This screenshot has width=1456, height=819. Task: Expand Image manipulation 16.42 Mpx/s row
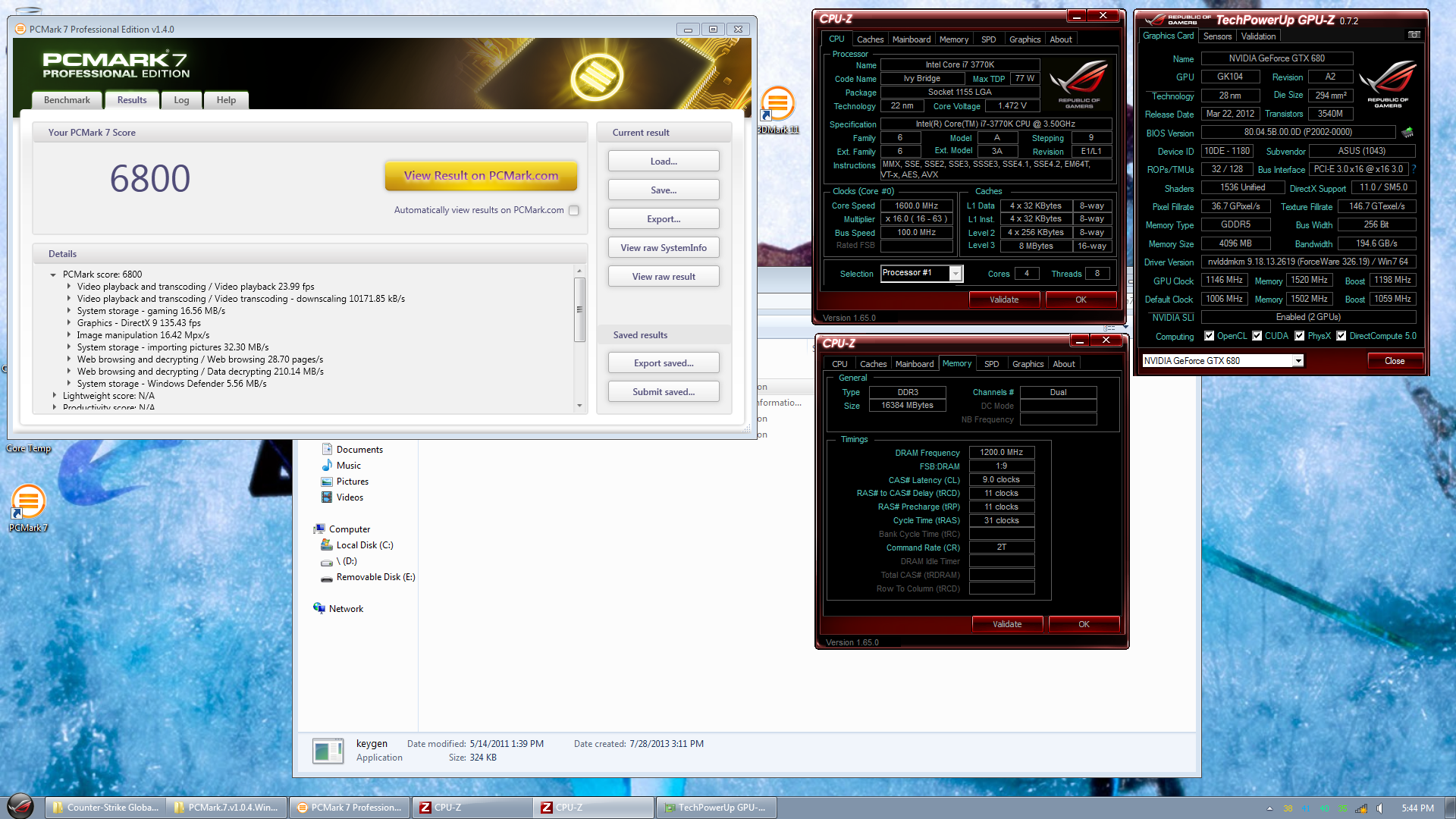69,335
